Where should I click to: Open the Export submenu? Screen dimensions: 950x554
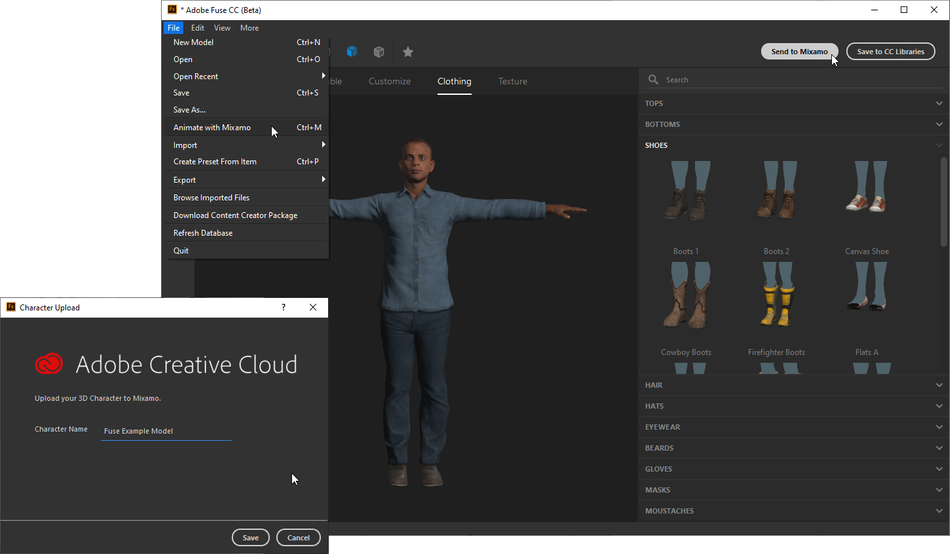247,180
